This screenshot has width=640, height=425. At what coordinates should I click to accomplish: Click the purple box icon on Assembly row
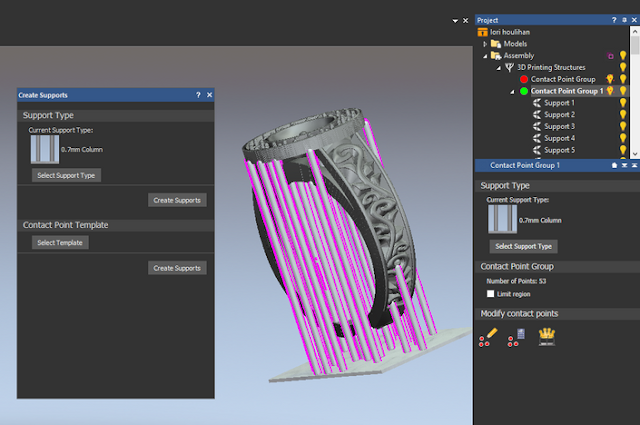tap(611, 56)
